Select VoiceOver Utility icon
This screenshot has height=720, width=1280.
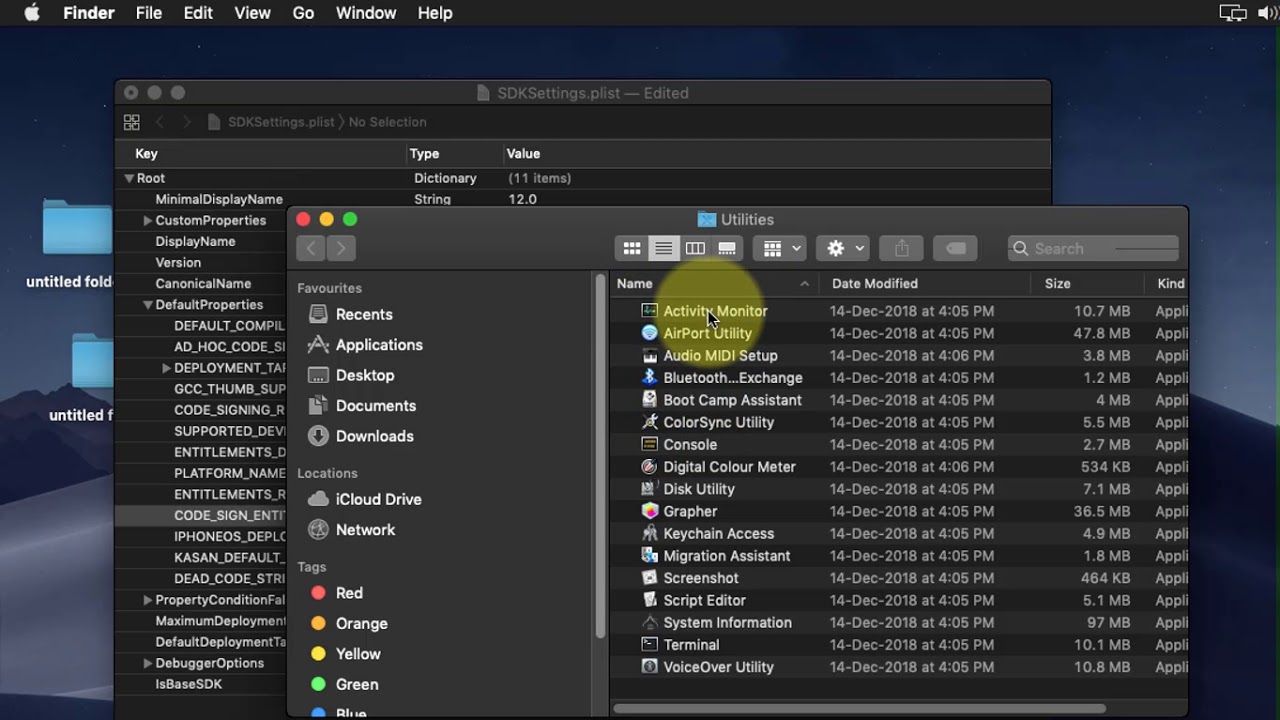(649, 667)
